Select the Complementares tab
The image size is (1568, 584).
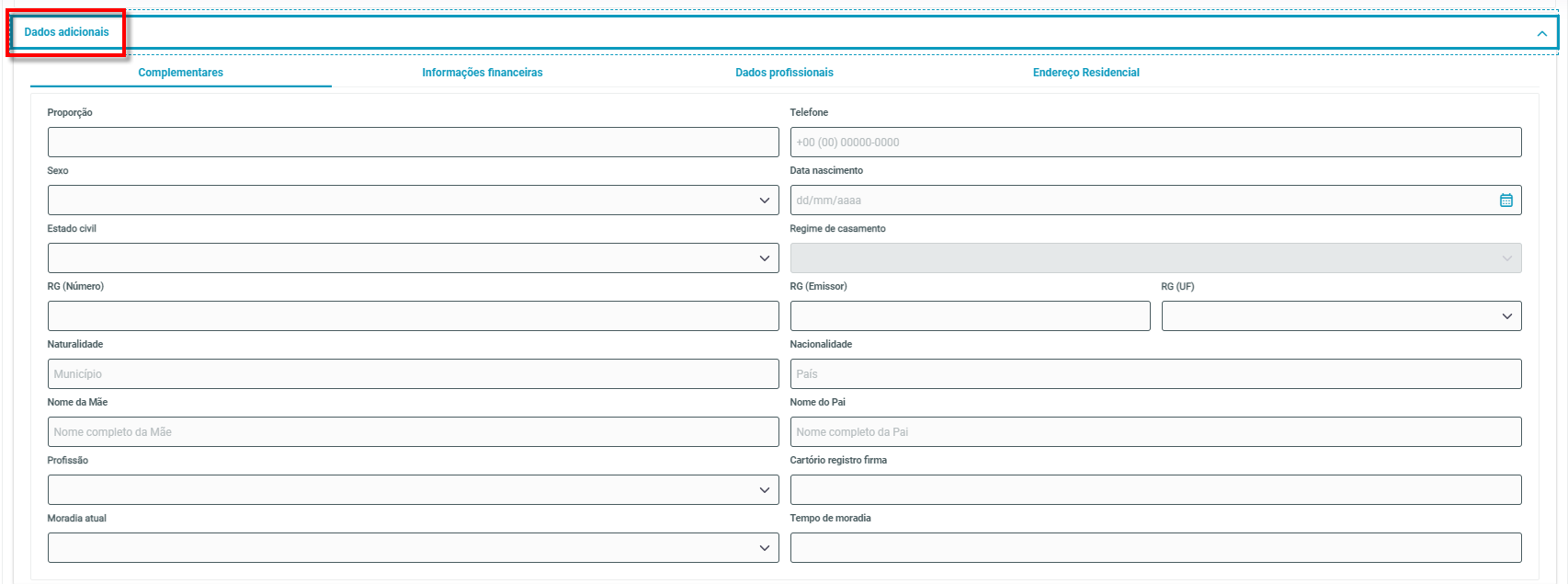180,73
